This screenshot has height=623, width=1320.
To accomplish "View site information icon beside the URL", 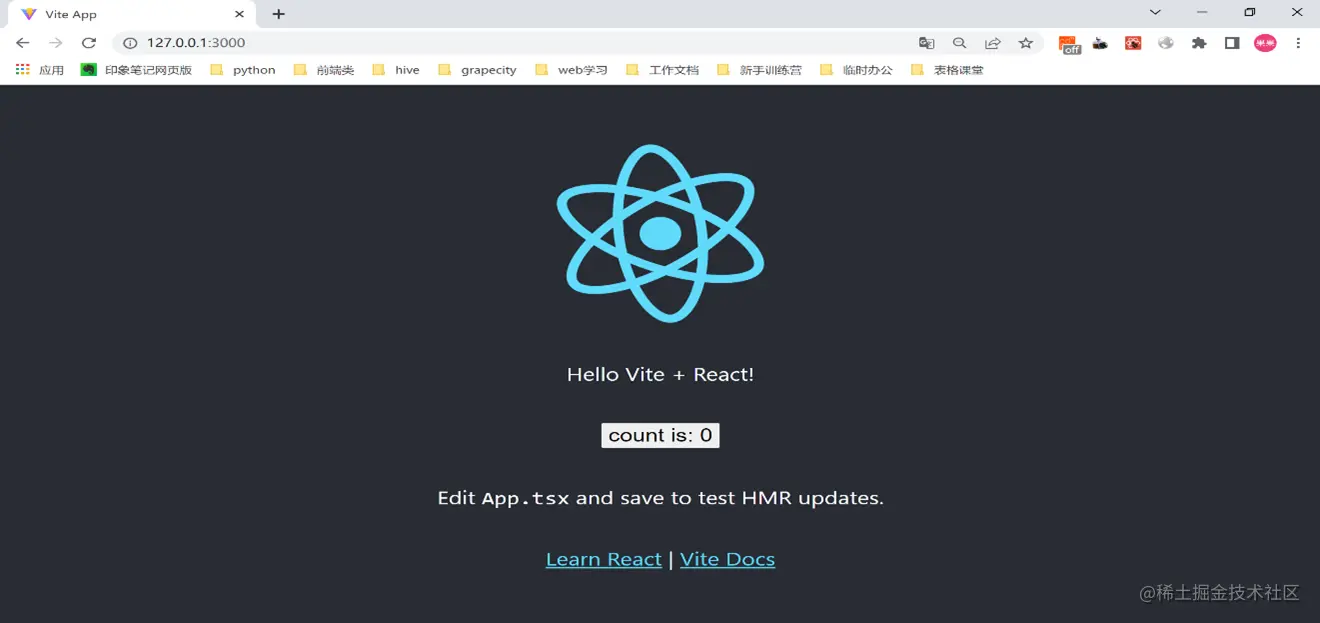I will pos(129,43).
